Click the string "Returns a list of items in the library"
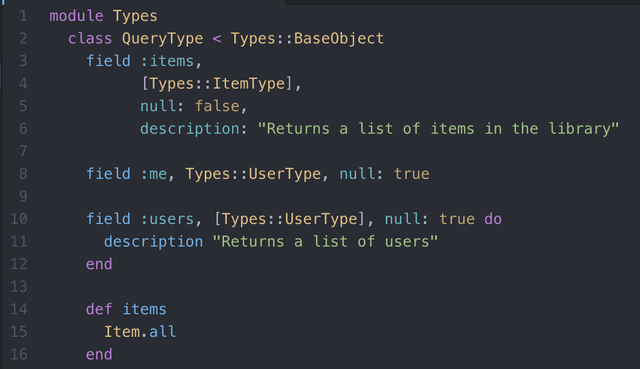Image resolution: width=640 pixels, height=369 pixels. tap(438, 129)
